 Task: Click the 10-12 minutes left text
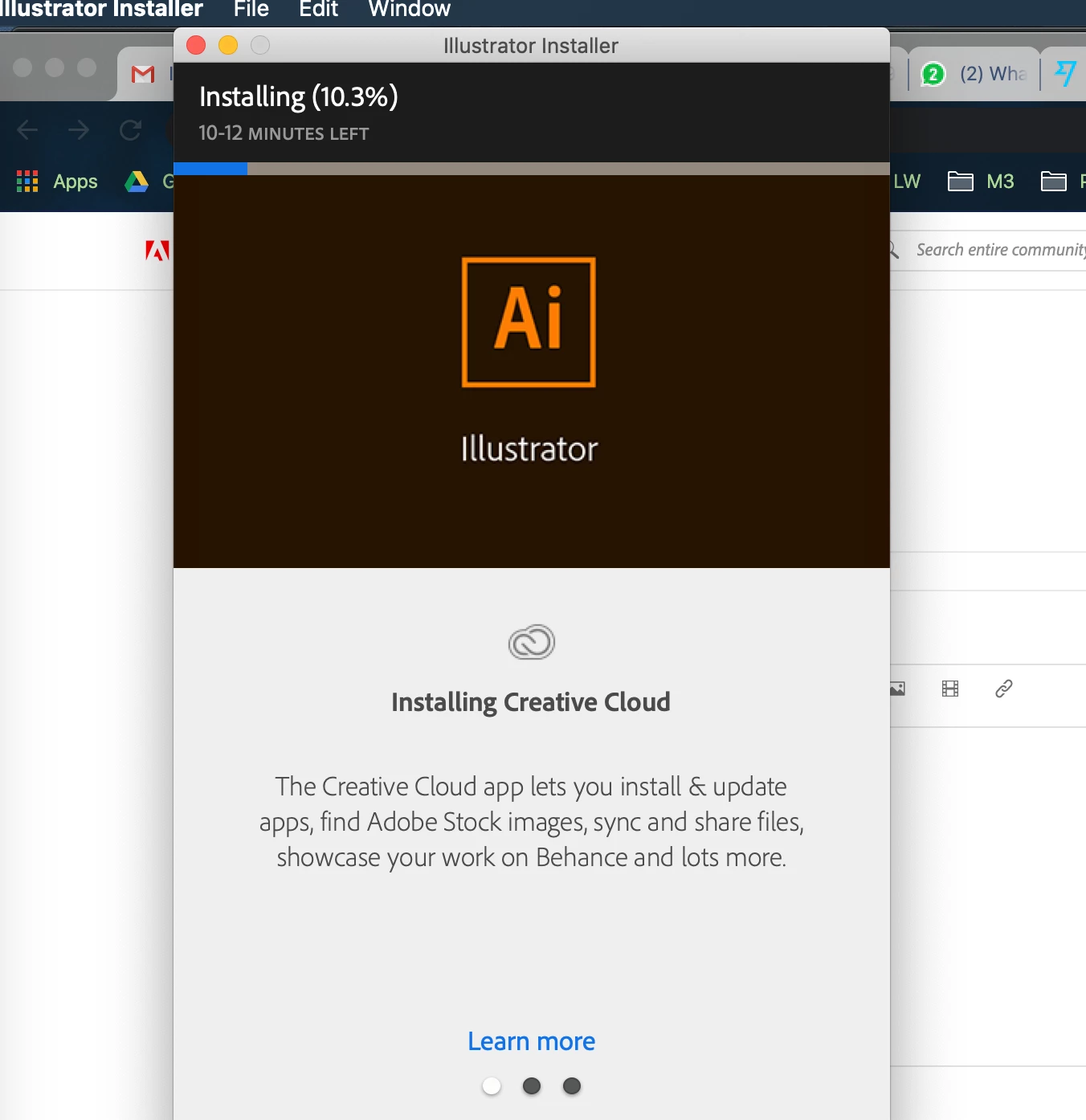pyautogui.click(x=284, y=133)
